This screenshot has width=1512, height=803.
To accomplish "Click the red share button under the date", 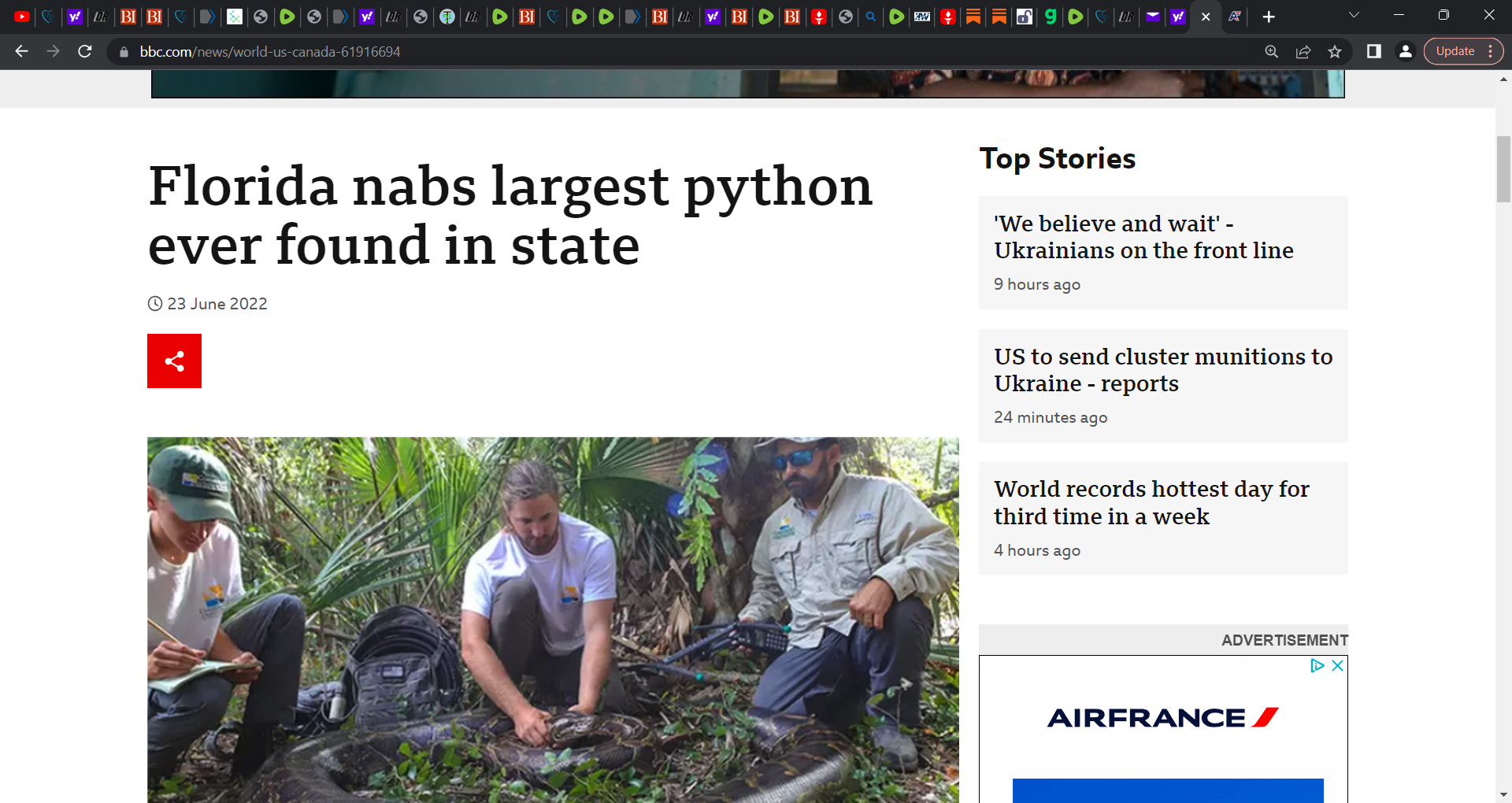I will pos(174,361).
